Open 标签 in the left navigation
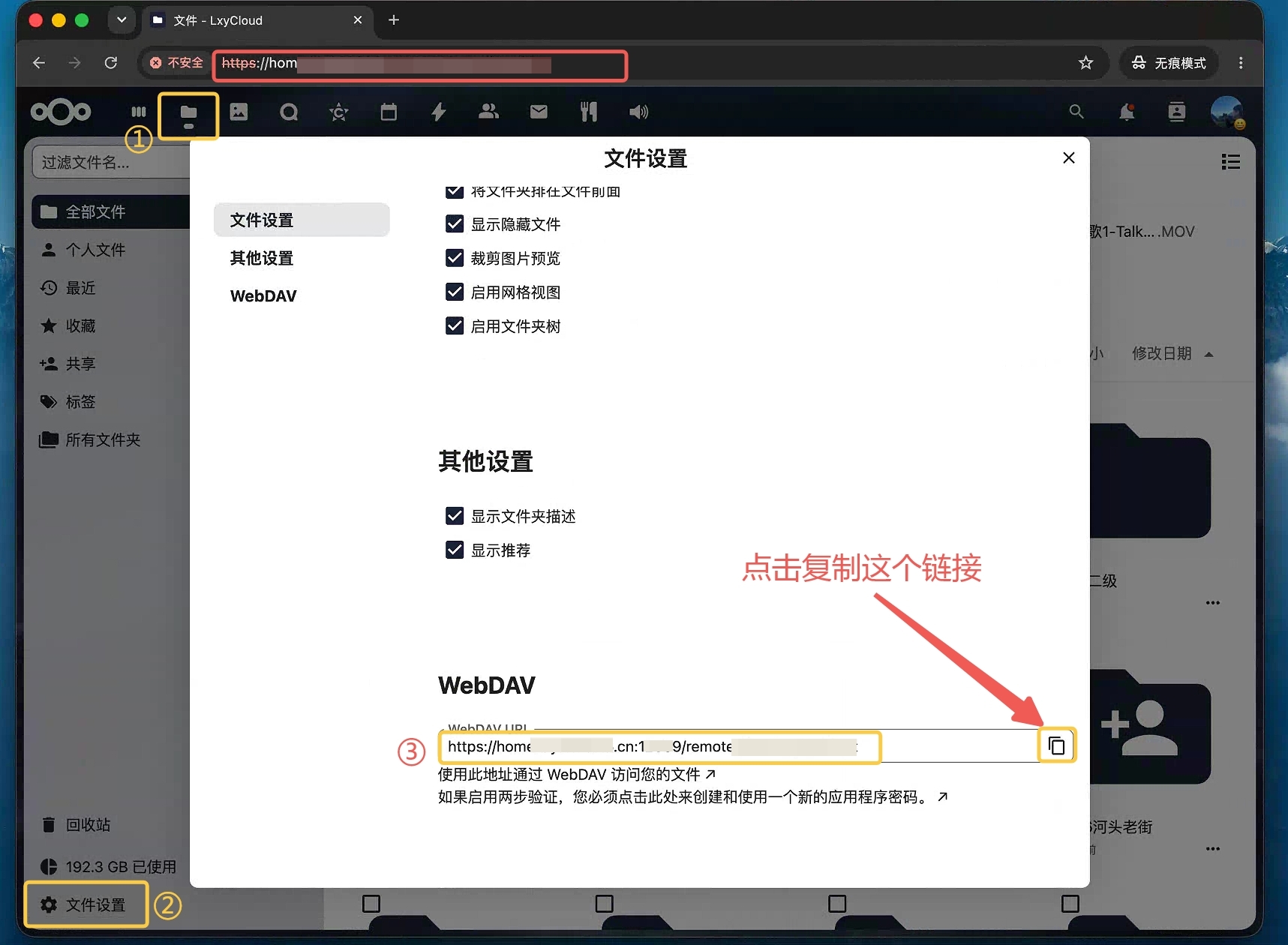The image size is (1288, 945). tap(111, 402)
